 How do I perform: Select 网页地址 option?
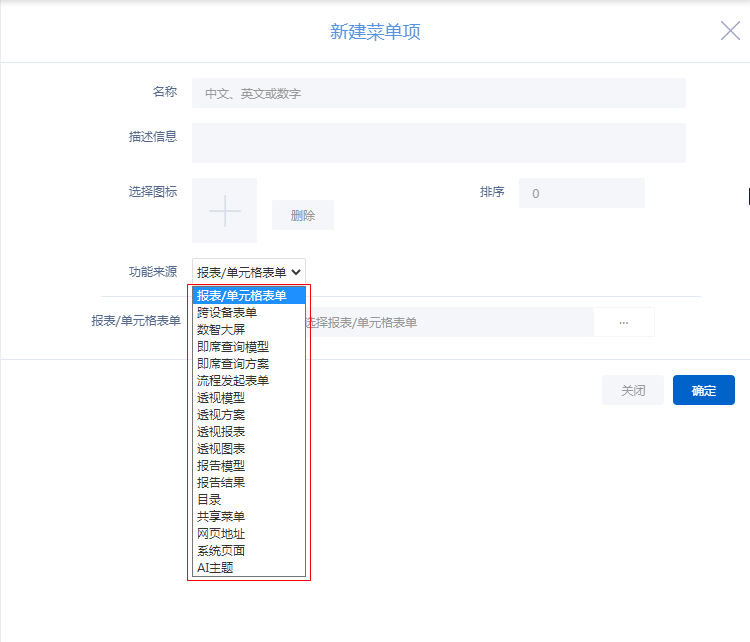221,533
